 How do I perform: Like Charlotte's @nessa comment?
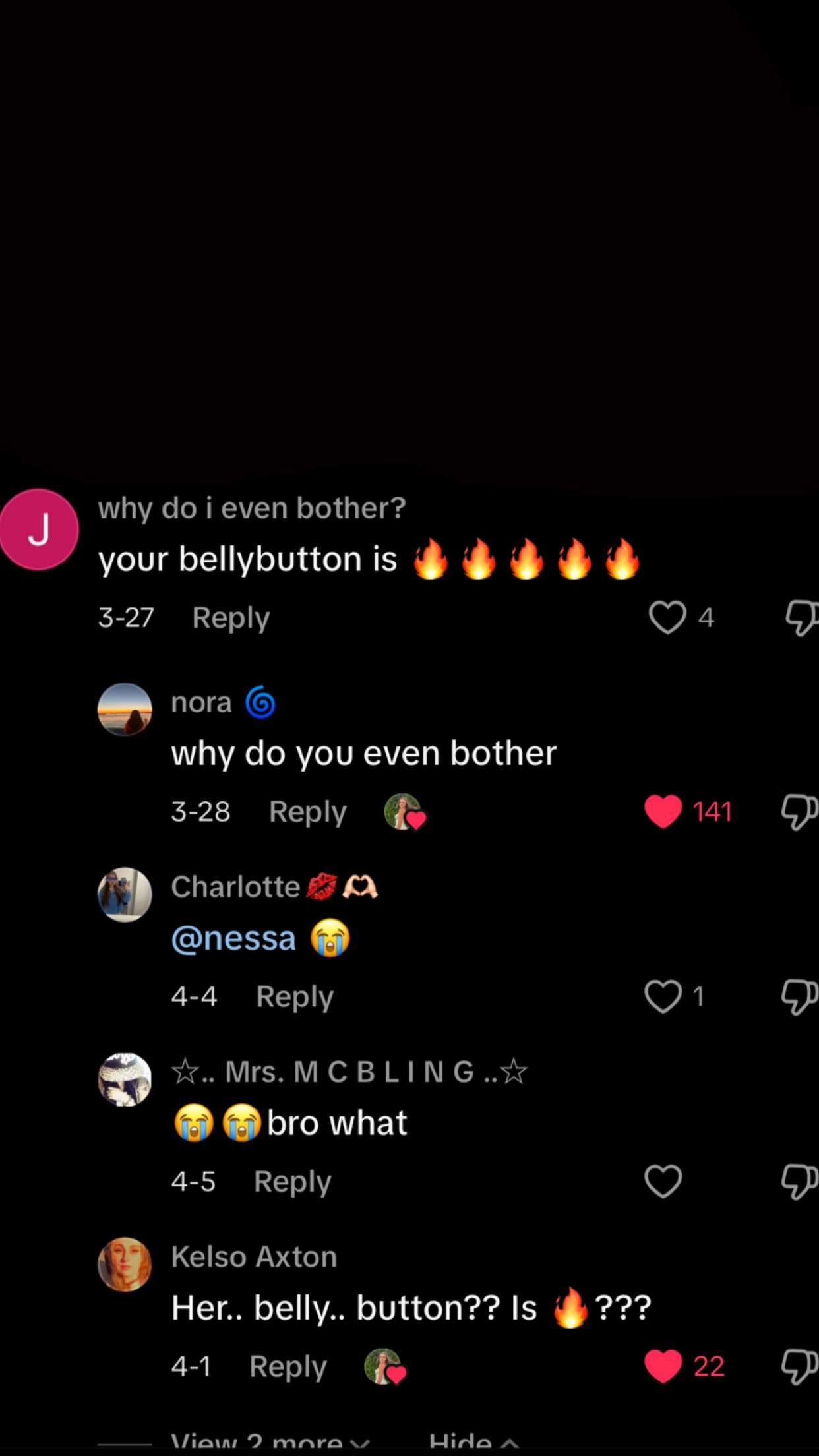(663, 996)
